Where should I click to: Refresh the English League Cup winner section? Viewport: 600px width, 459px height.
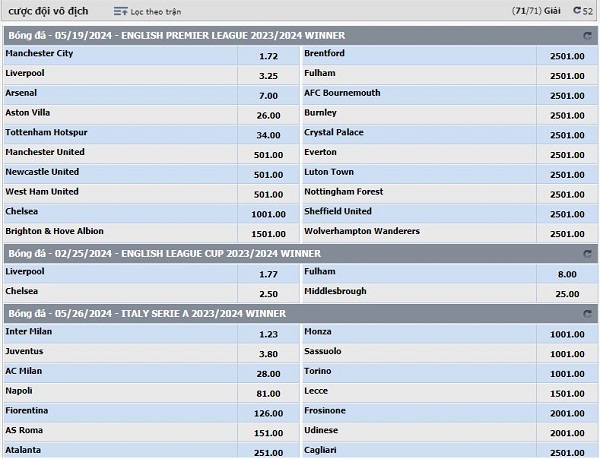(x=587, y=253)
